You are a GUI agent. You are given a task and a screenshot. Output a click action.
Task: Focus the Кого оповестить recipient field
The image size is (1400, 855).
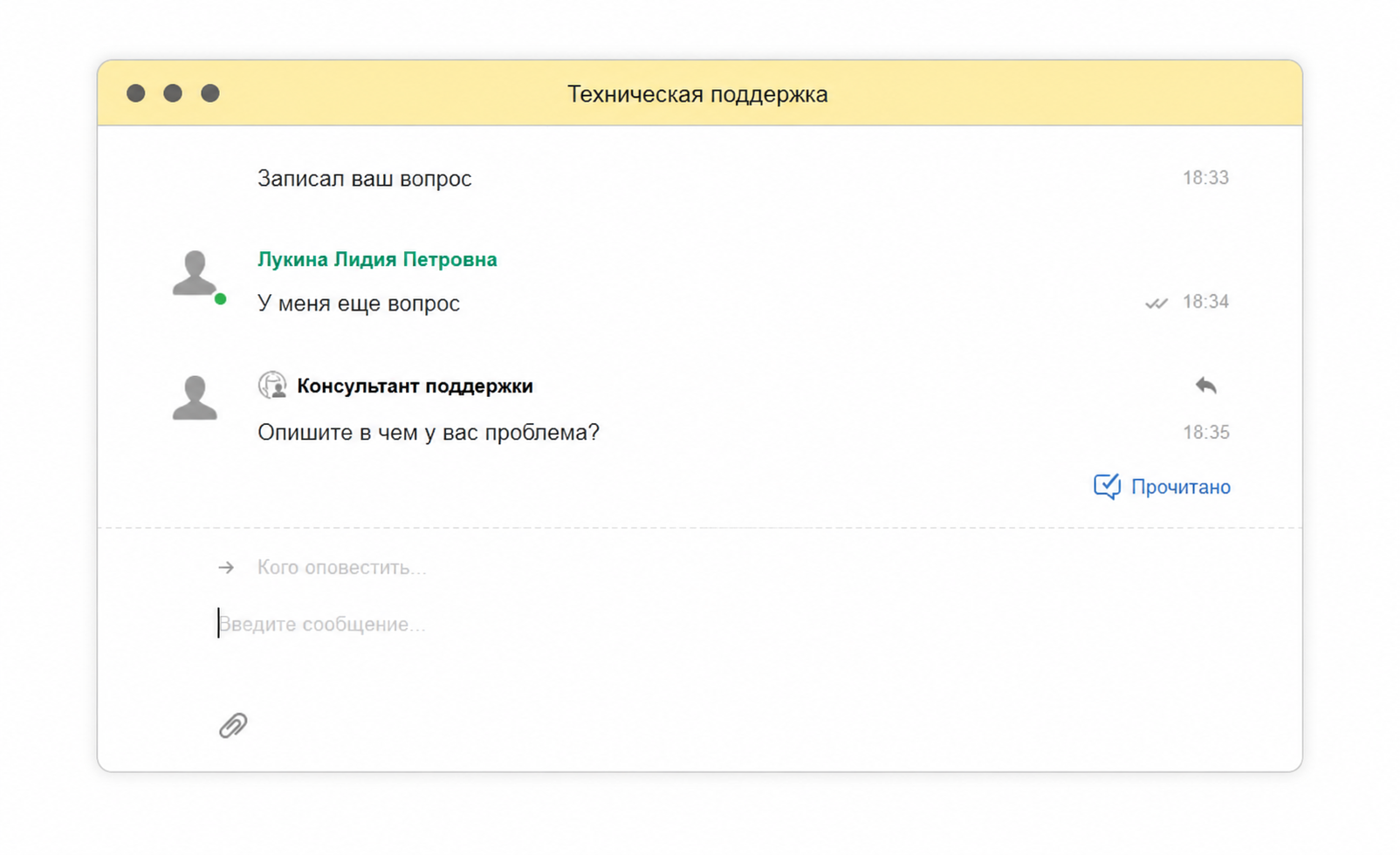pyautogui.click(x=341, y=567)
